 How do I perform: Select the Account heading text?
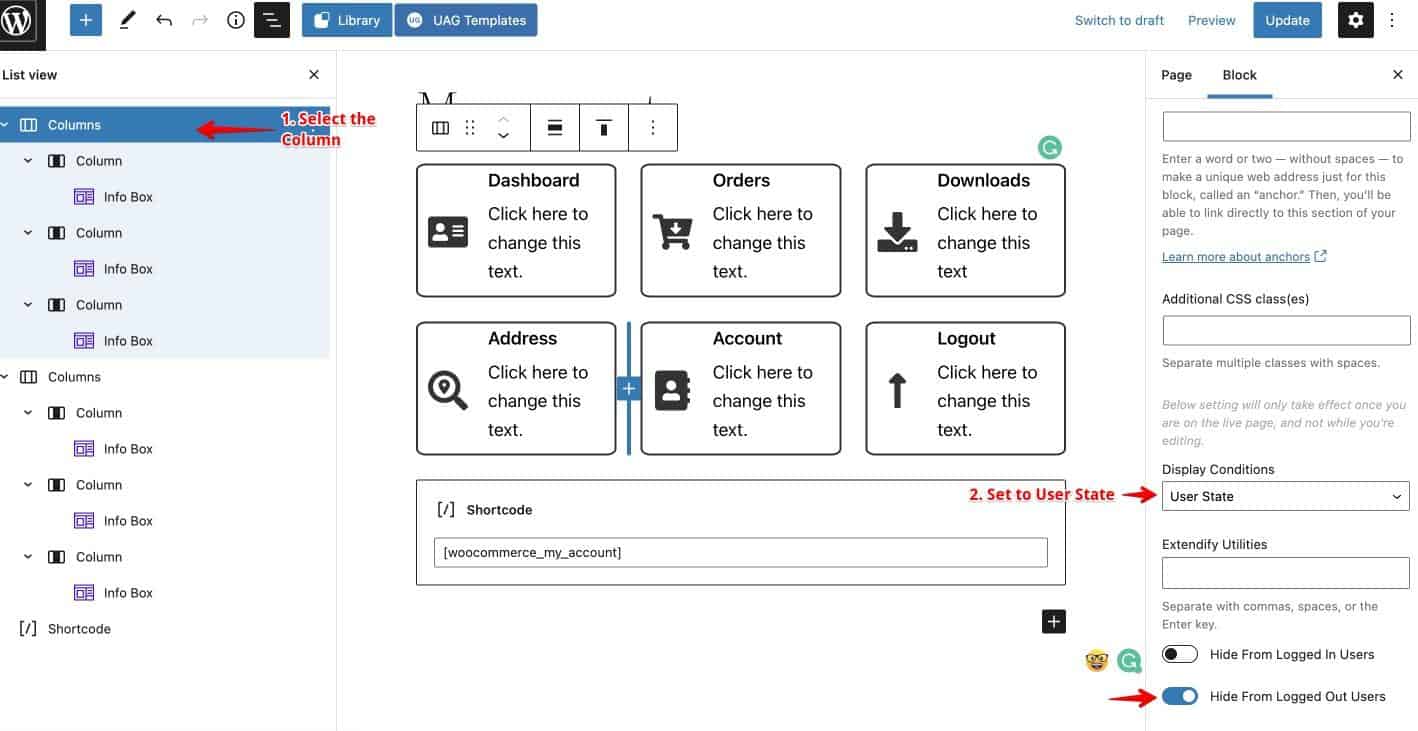coord(747,339)
